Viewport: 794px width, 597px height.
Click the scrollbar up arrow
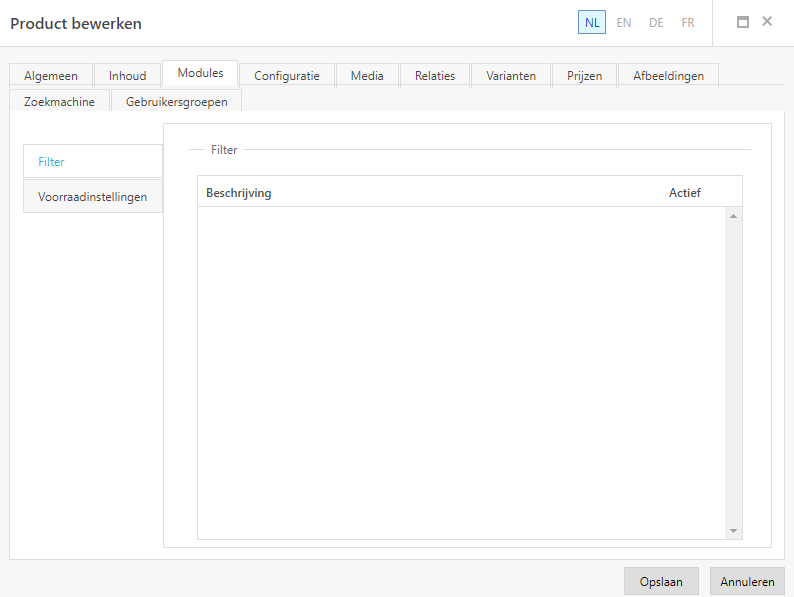pos(733,216)
